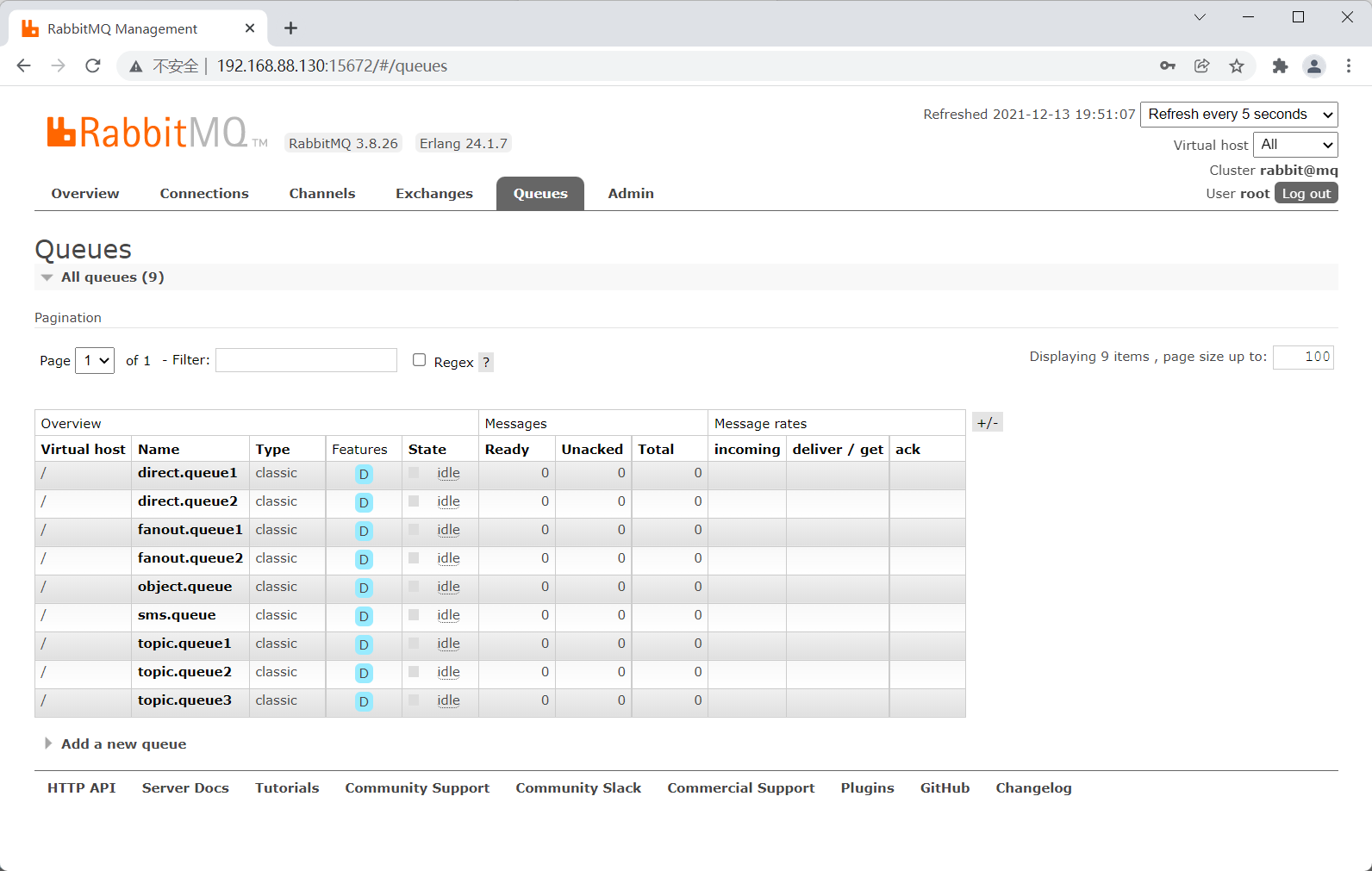Click the Log out button

1307,194
